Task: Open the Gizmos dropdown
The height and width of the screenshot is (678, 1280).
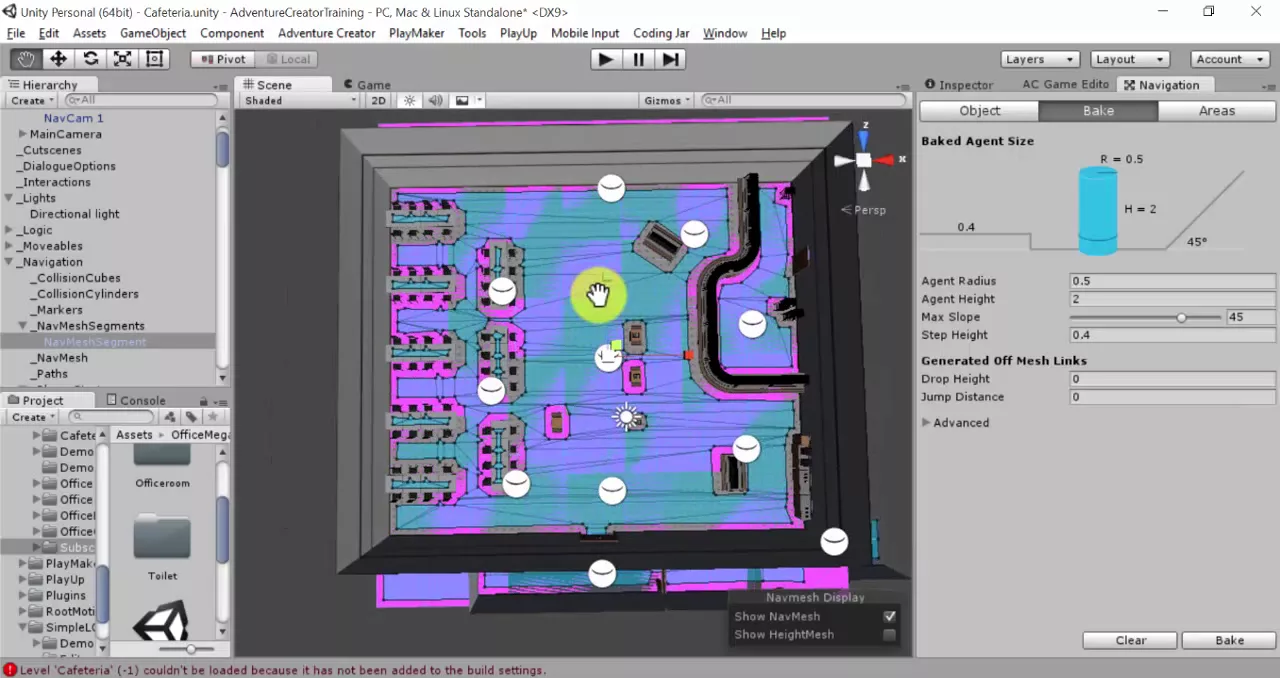Action: [x=668, y=100]
